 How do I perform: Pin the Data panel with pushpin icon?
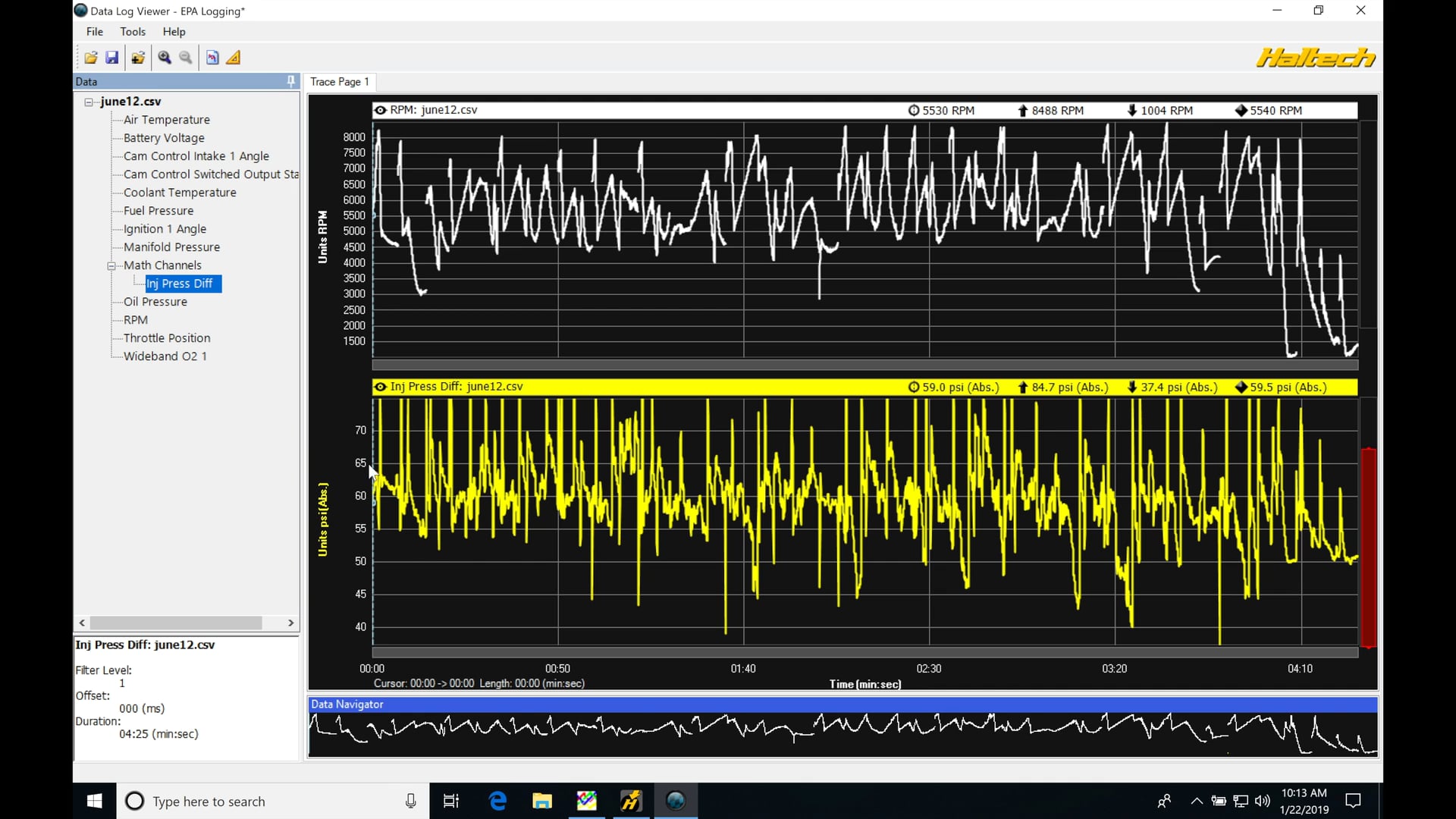[290, 81]
